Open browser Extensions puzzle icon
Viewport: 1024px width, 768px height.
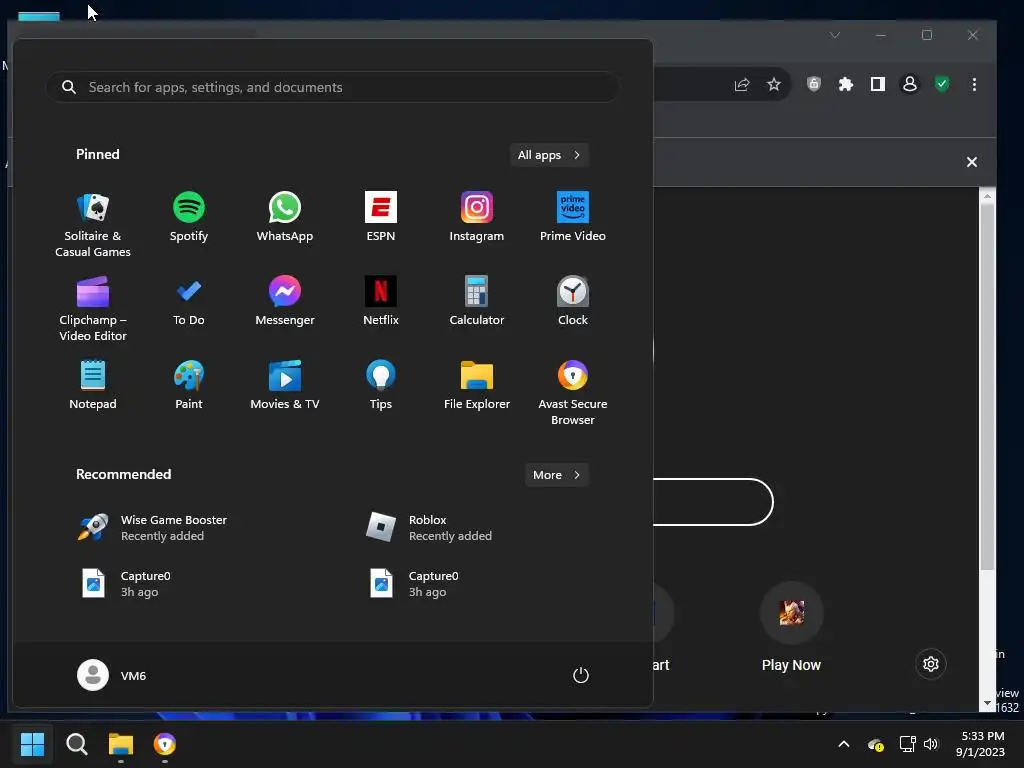point(846,84)
